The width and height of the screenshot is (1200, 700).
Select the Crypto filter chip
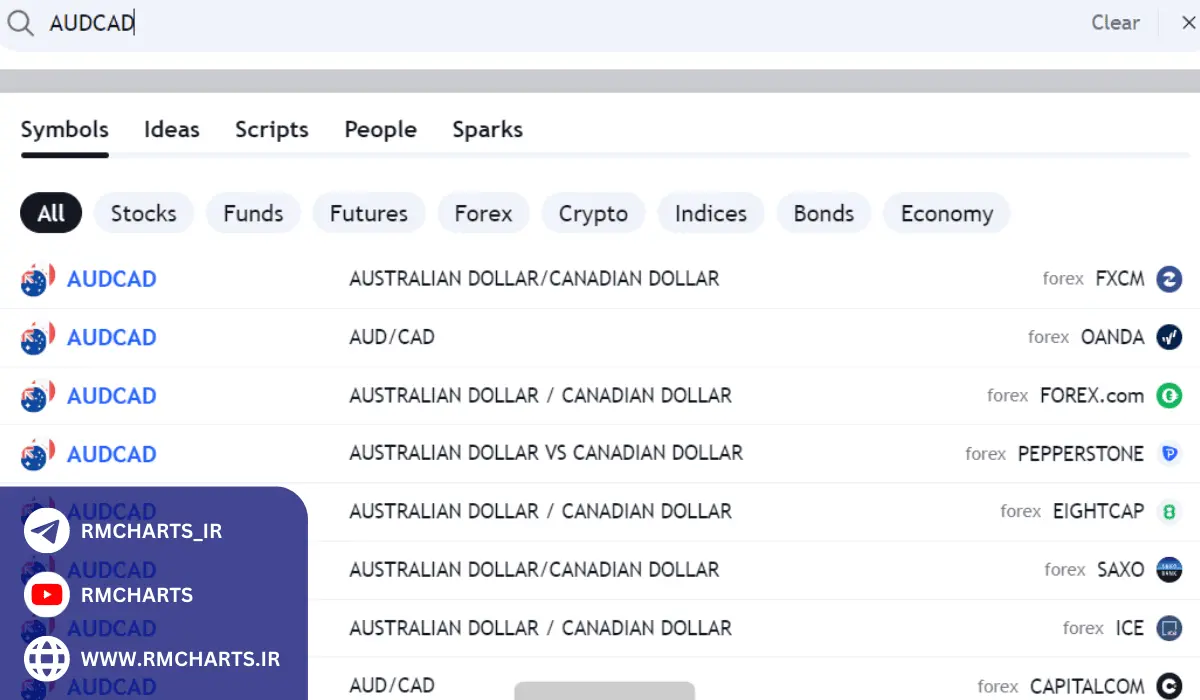click(593, 214)
